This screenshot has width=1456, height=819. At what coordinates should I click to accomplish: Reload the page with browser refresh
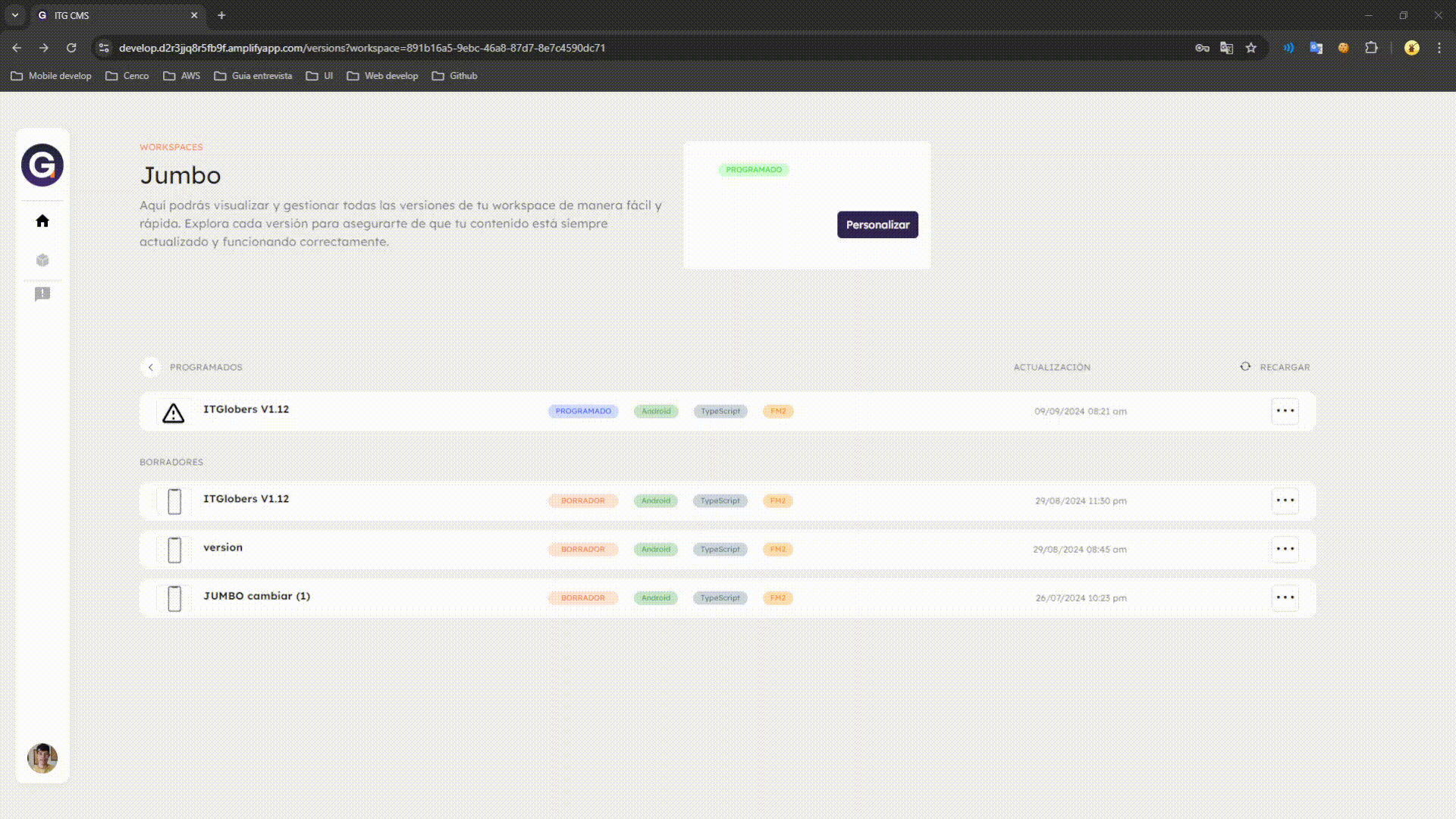click(x=71, y=48)
